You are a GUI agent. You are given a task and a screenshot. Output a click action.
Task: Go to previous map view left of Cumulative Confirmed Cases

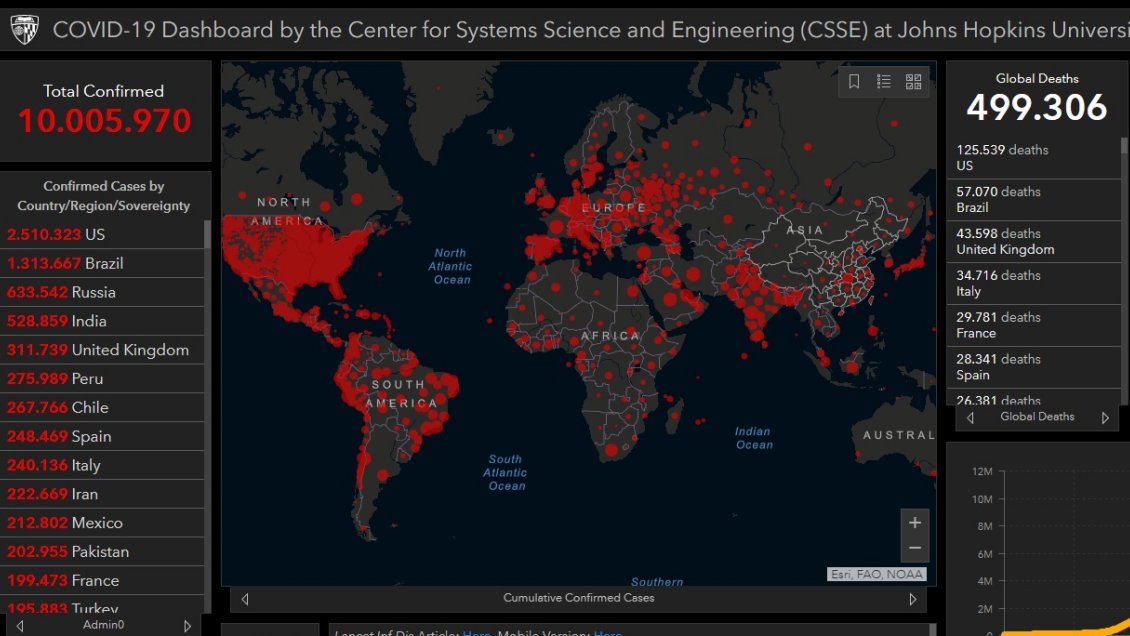(x=245, y=599)
